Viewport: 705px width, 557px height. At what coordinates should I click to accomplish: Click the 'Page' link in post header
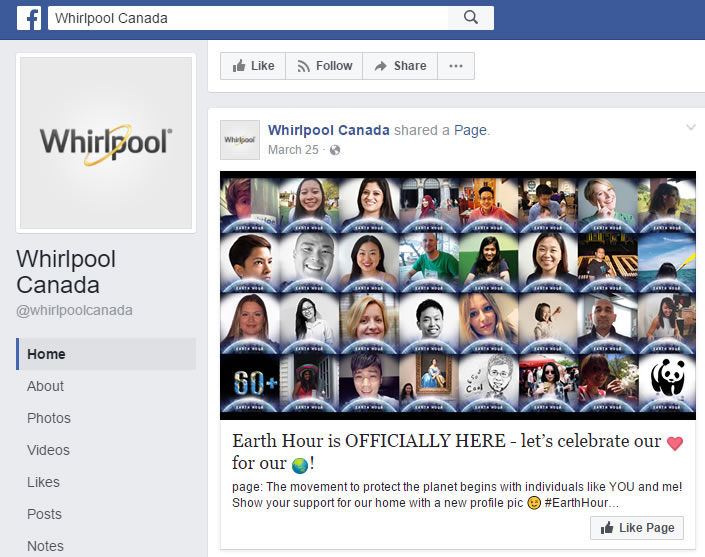coord(470,130)
